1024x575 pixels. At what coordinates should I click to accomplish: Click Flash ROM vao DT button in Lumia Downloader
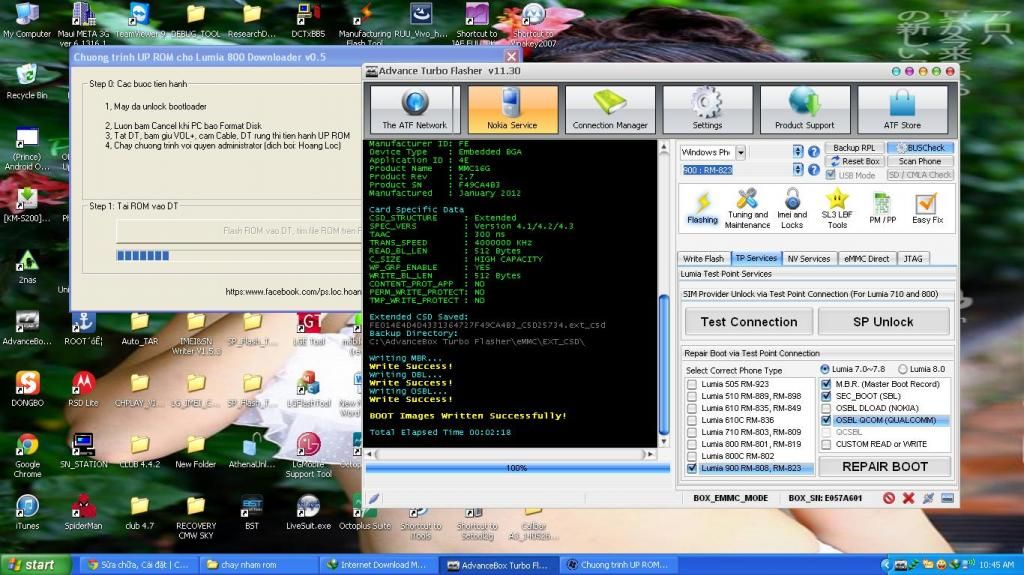[239, 231]
